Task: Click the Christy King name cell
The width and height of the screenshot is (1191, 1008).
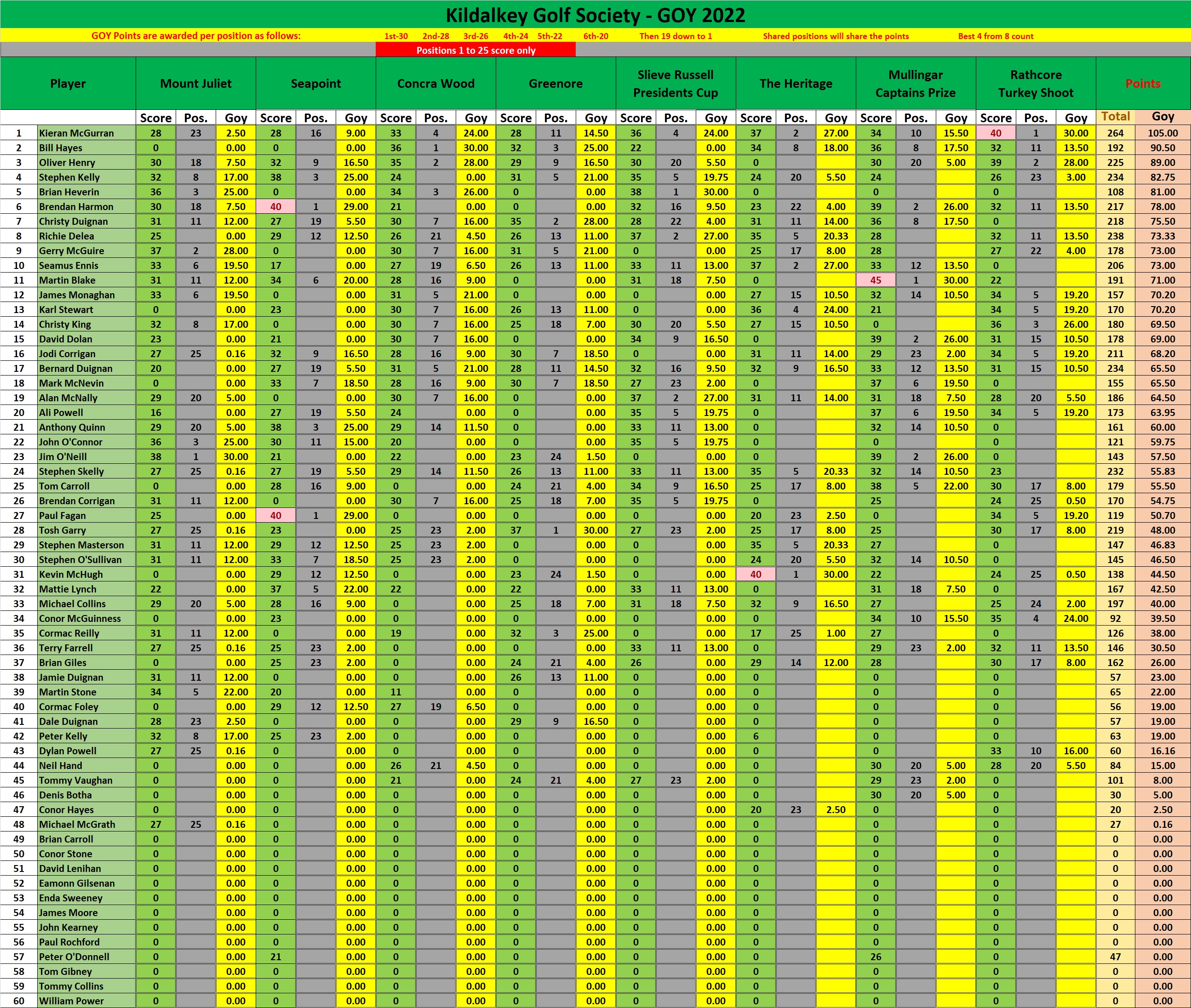Action: (86, 325)
